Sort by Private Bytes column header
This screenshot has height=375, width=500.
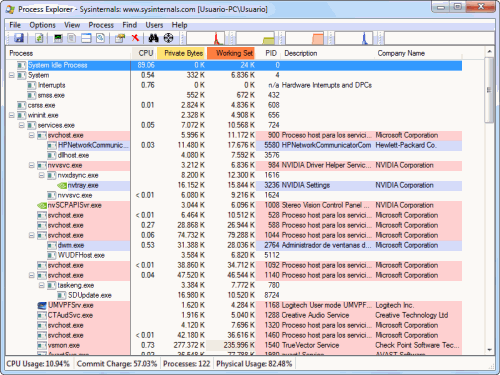pos(182,53)
